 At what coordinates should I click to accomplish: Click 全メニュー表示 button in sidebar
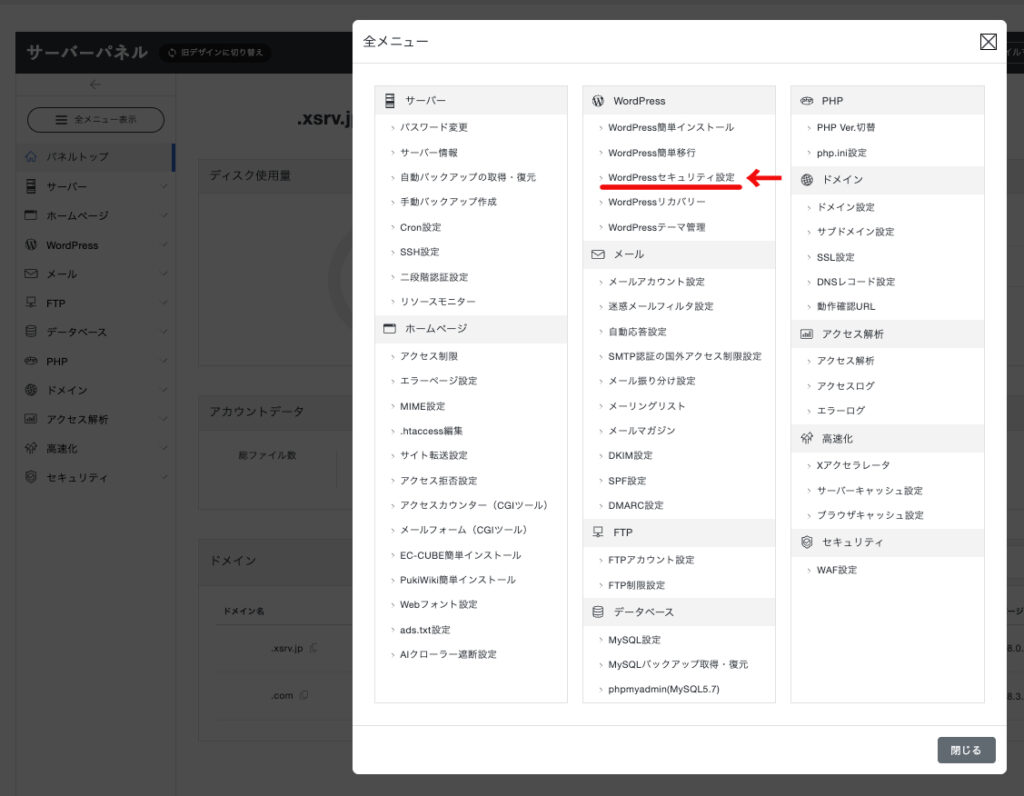[x=95, y=120]
